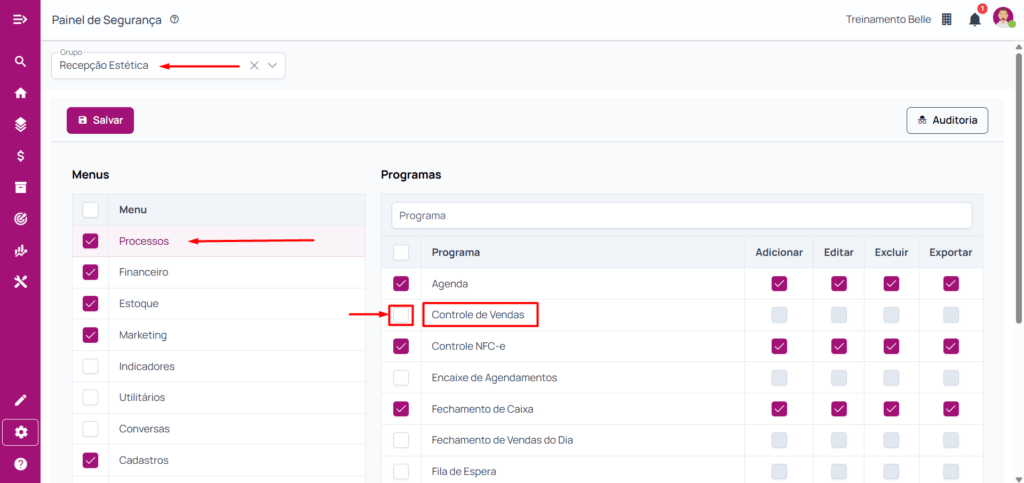Open the notifications bell icon
The height and width of the screenshot is (483, 1024).
pos(974,19)
